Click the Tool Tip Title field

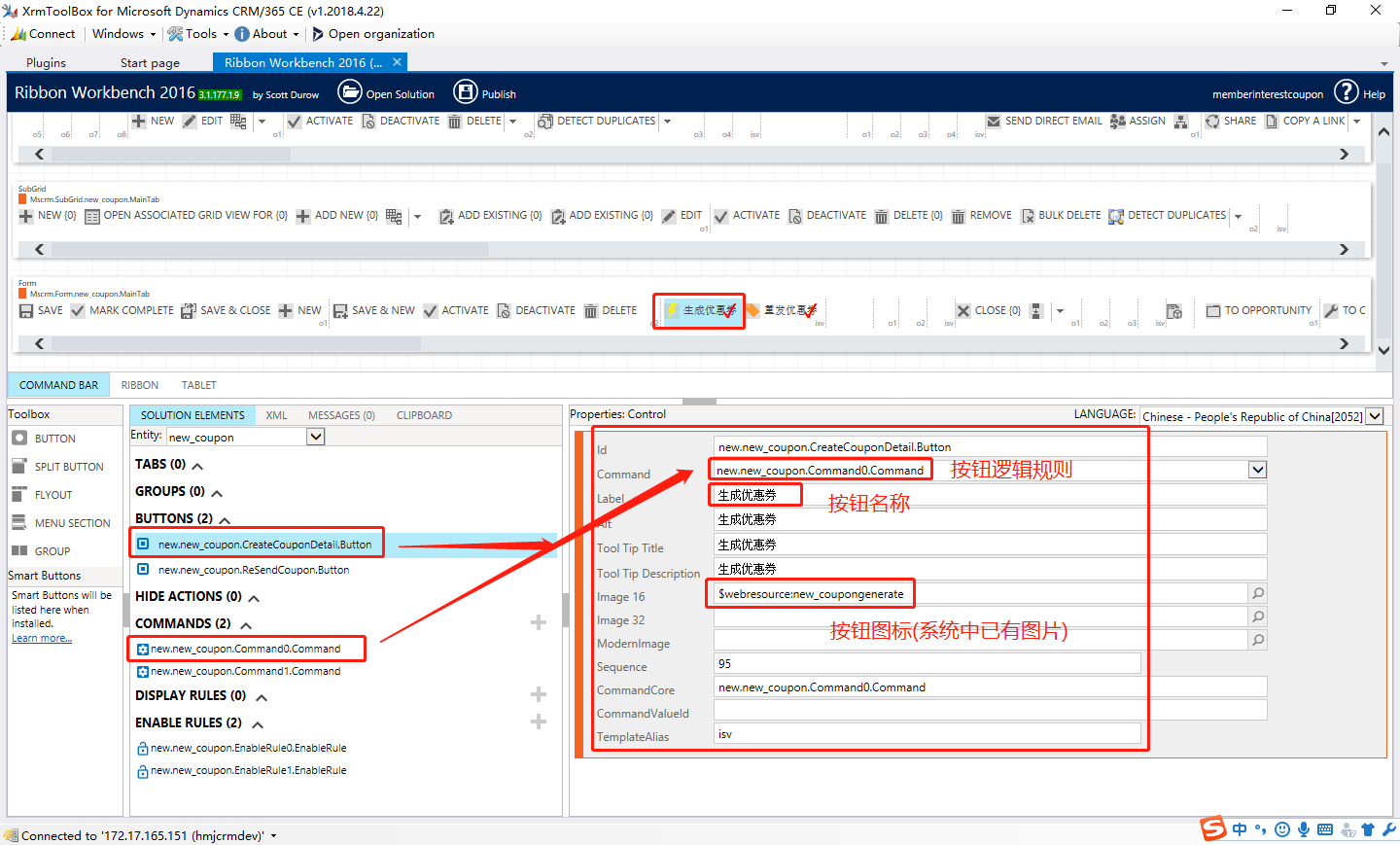click(x=990, y=545)
